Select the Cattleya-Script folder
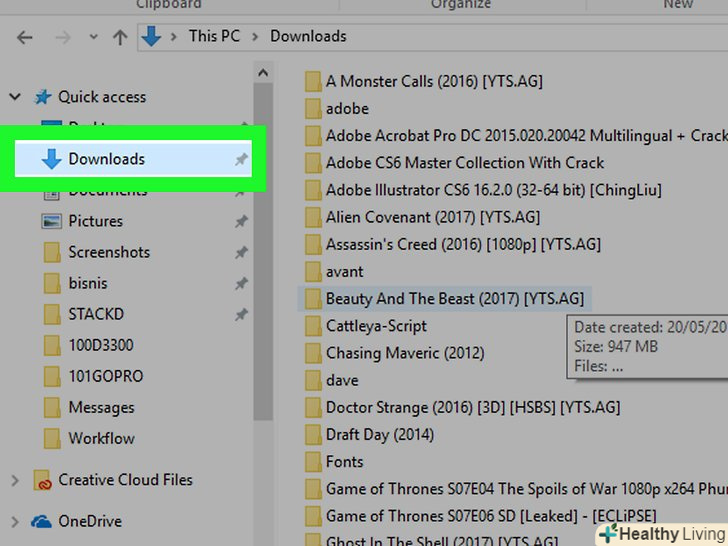The width and height of the screenshot is (728, 546). 376,326
